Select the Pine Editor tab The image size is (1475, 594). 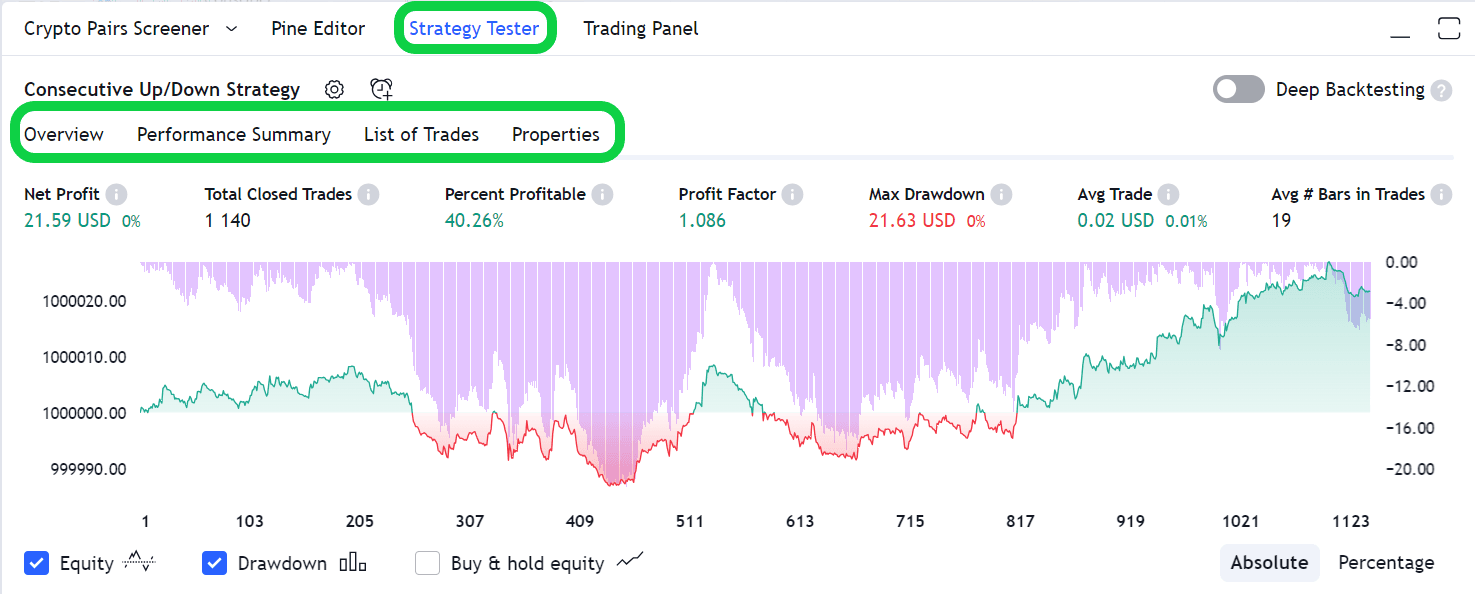tap(318, 28)
